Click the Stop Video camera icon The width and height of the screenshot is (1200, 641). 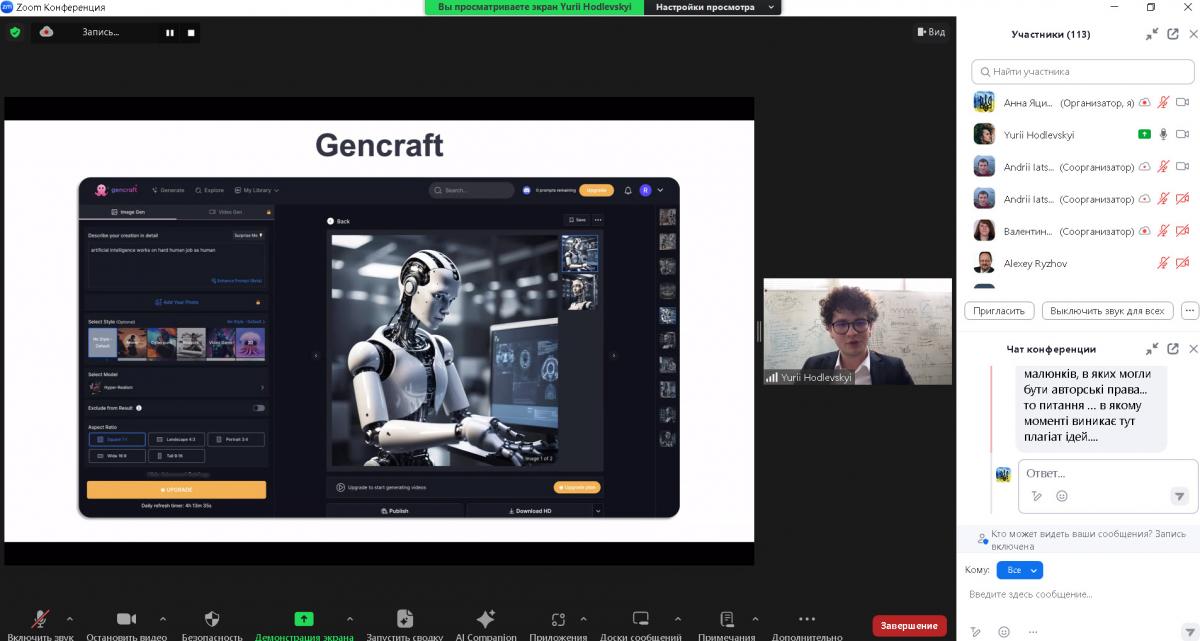click(126, 619)
